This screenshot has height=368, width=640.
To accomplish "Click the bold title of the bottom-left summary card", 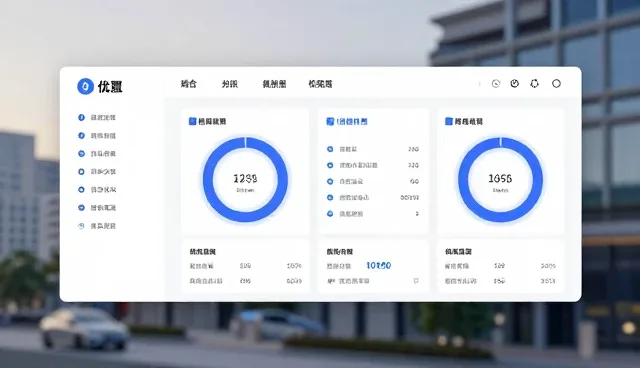I will pos(202,252).
